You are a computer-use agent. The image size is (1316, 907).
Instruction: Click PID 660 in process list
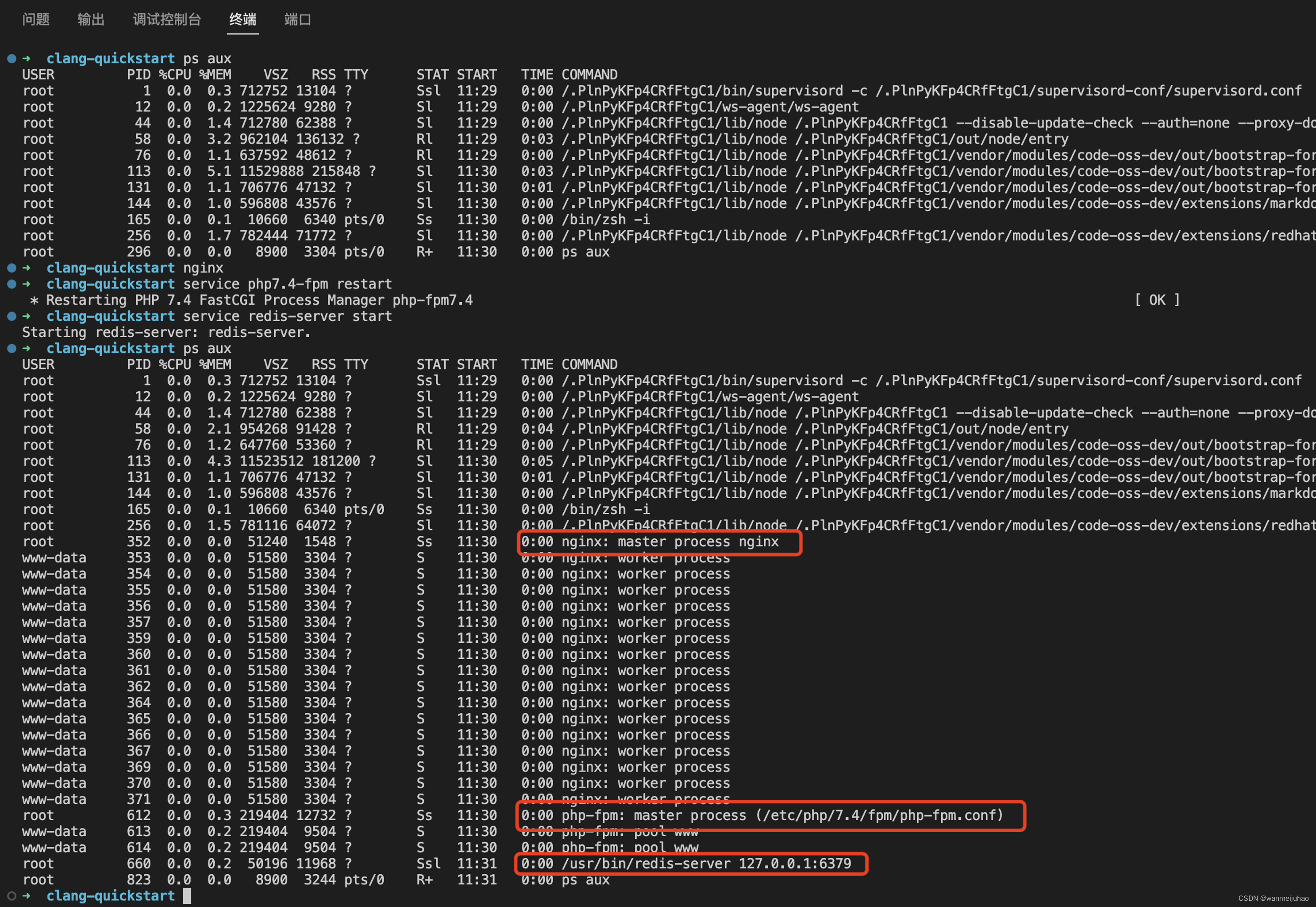[x=139, y=864]
